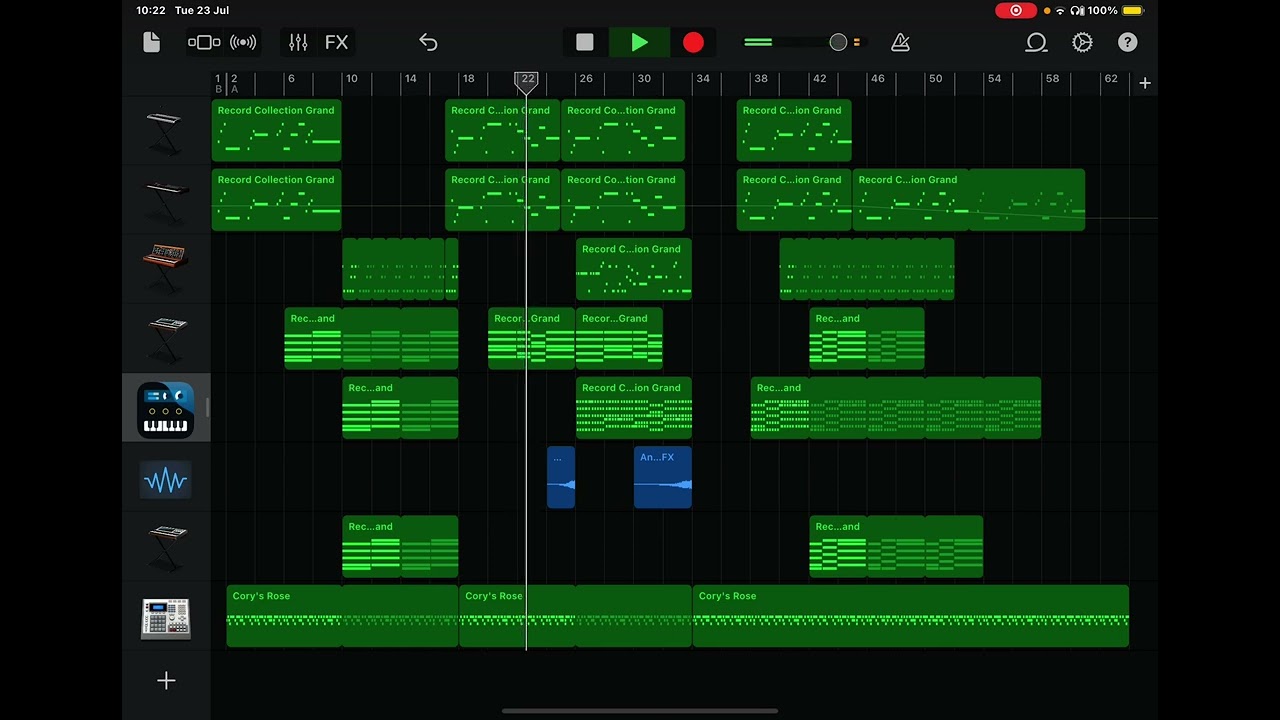Switch to the tracks view button
1280x720 pixels.
coord(204,42)
